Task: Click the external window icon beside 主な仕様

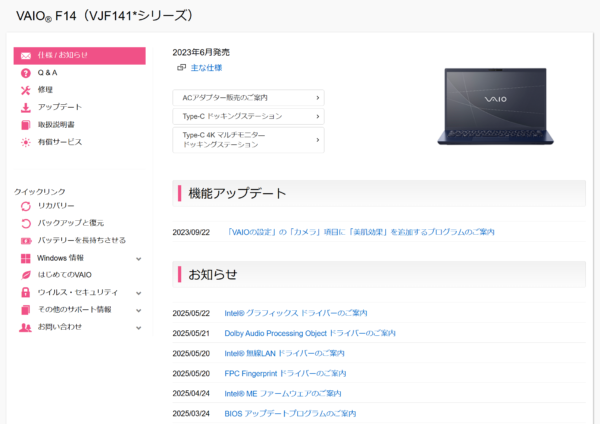Action: (181, 68)
